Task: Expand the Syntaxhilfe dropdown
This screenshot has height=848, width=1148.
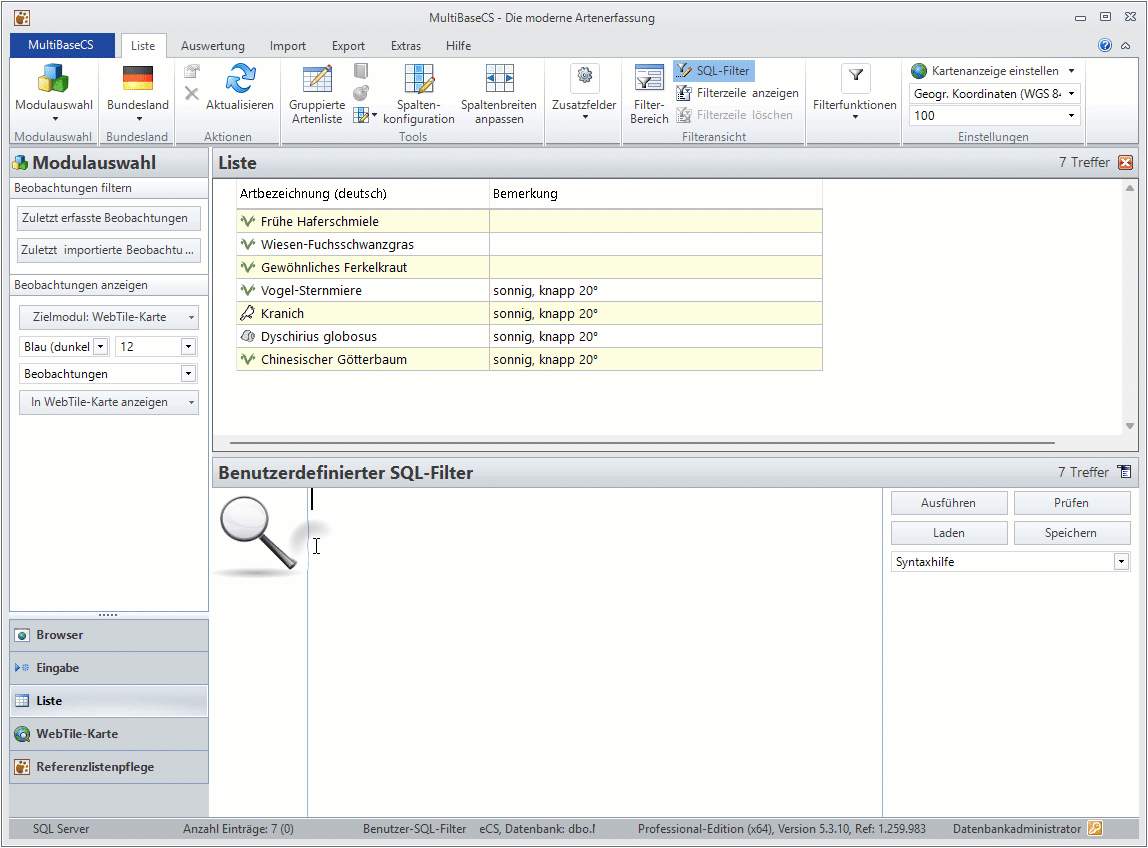Action: tap(1121, 563)
